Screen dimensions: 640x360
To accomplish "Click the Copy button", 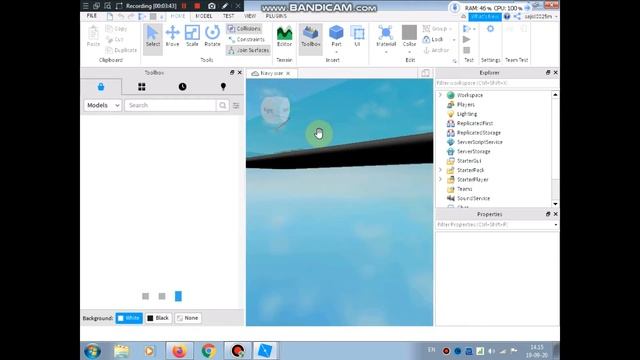I will [117, 29].
